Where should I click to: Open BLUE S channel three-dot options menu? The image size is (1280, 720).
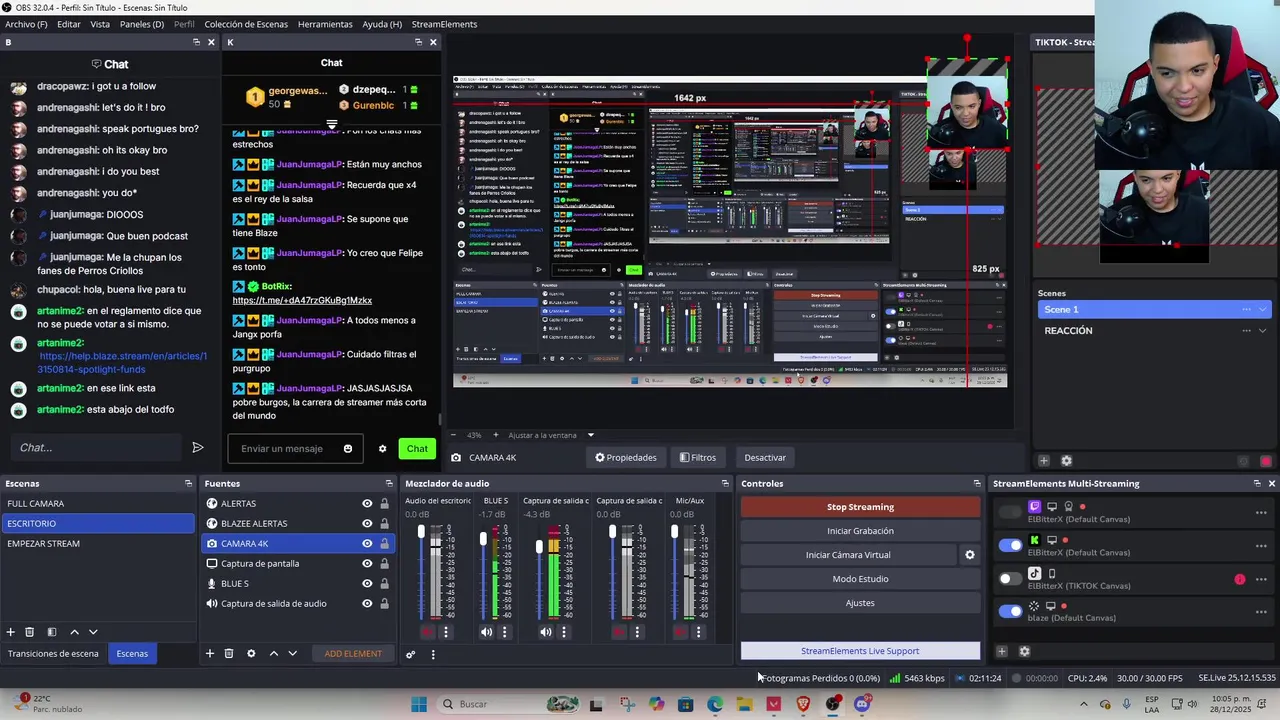(504, 632)
